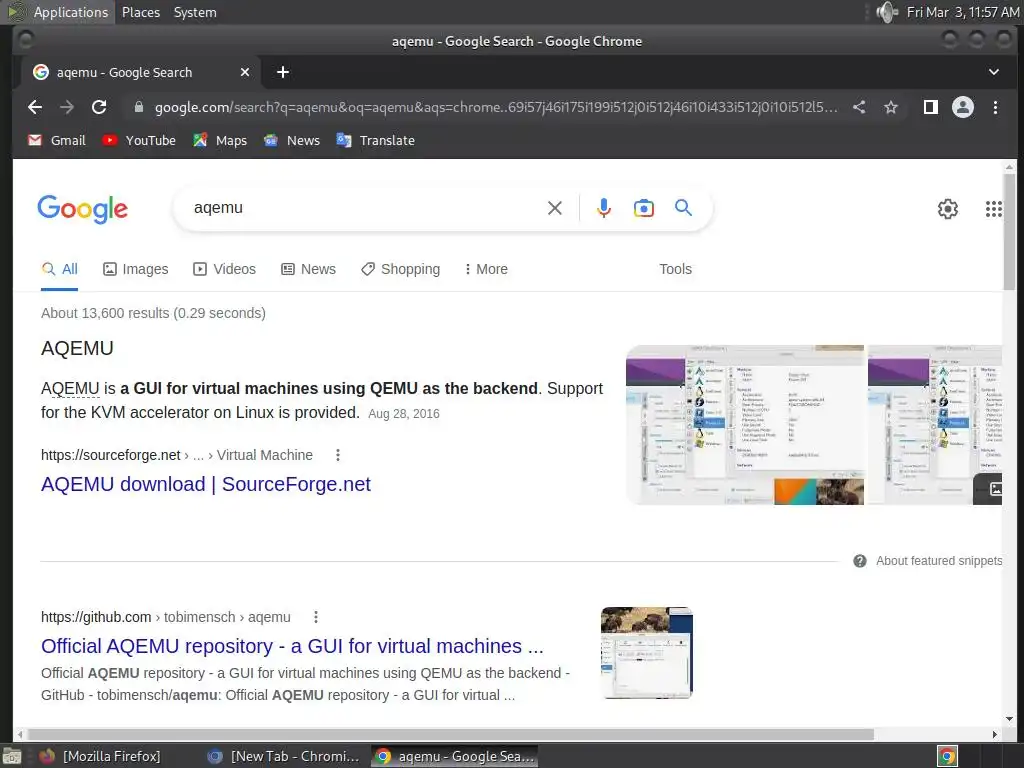This screenshot has width=1024, height=768.
Task: Open Google quick settings gear
Action: (x=948, y=209)
